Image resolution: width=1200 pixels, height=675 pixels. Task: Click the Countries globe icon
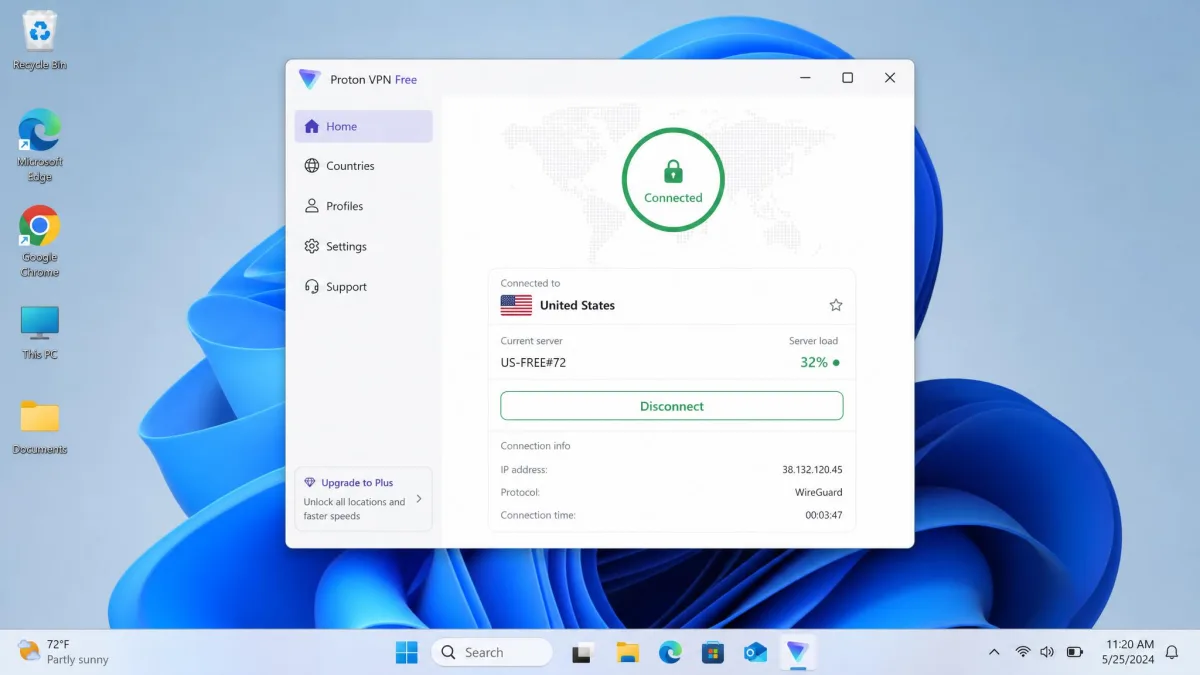312,166
